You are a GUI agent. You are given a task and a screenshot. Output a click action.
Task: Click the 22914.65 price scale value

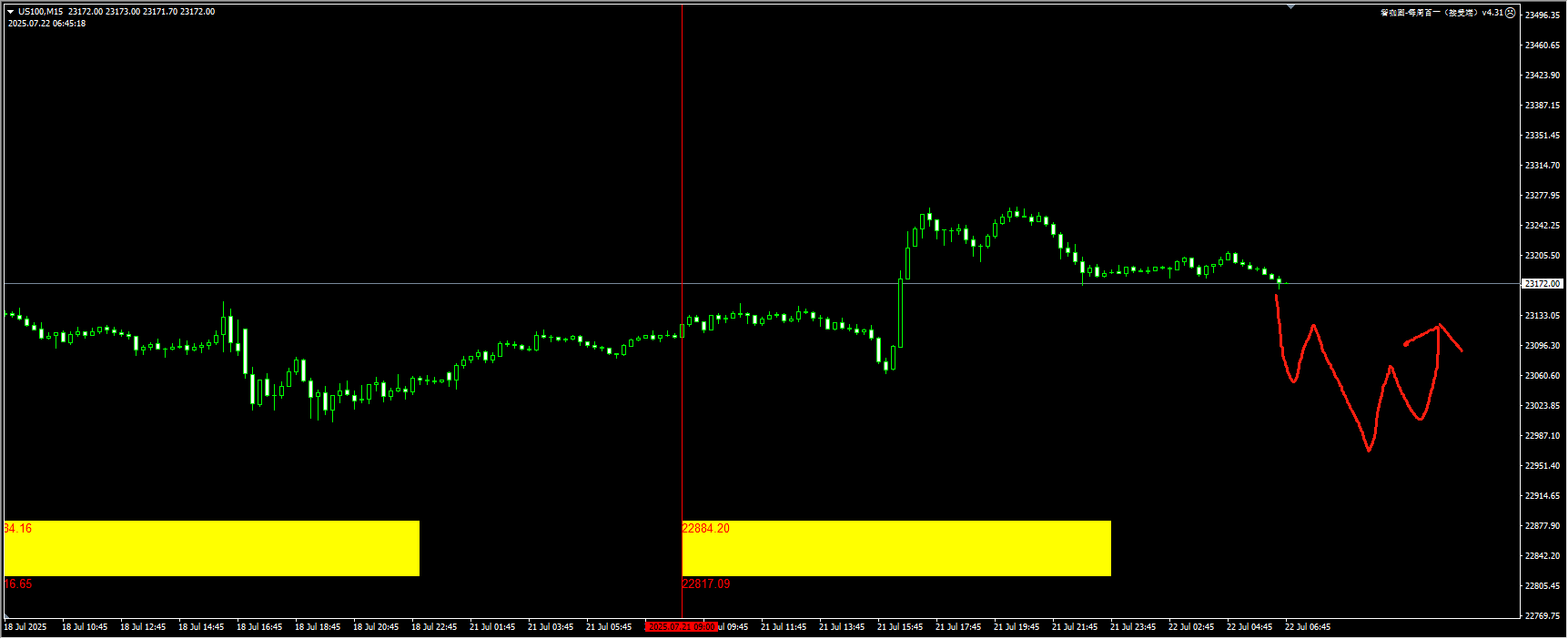coord(1543,496)
